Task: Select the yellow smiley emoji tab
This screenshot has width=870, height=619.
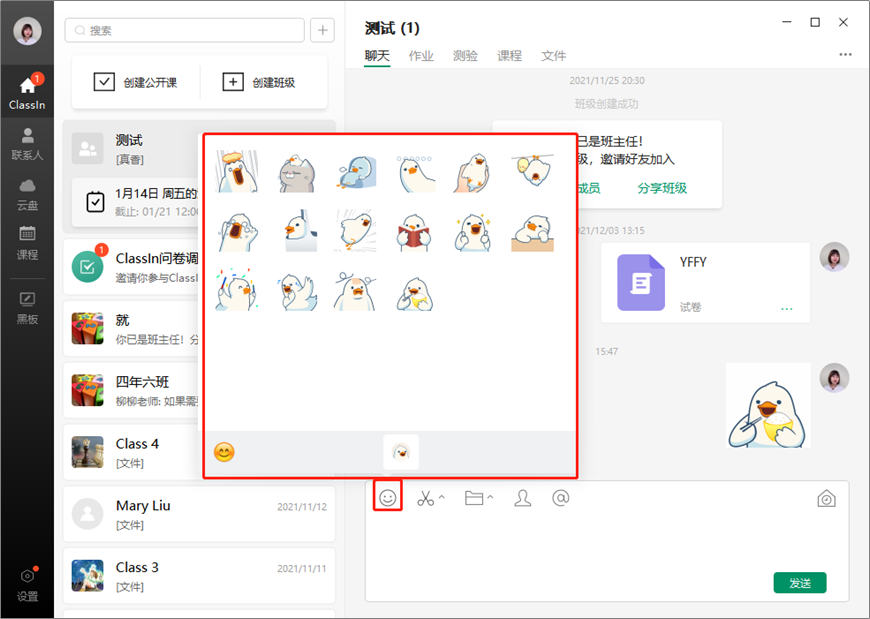Action: point(224,453)
